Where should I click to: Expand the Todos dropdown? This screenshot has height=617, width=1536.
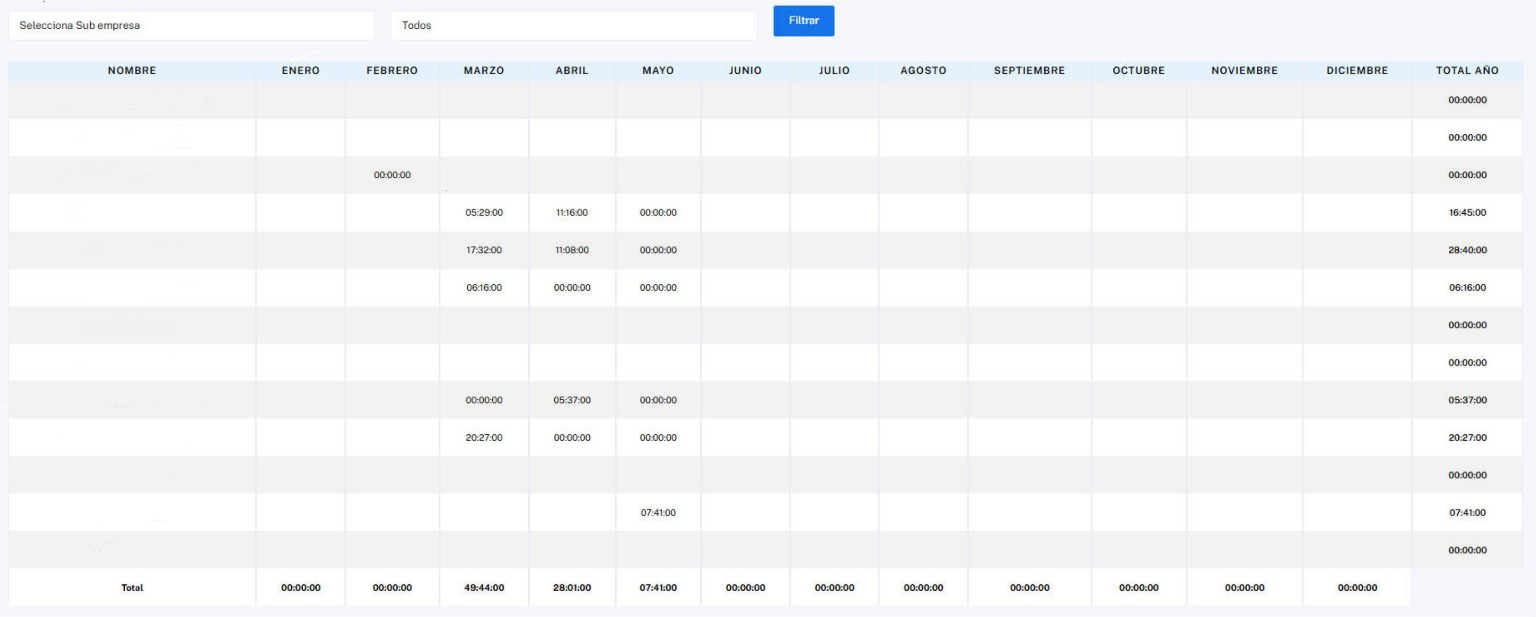[x=574, y=26]
